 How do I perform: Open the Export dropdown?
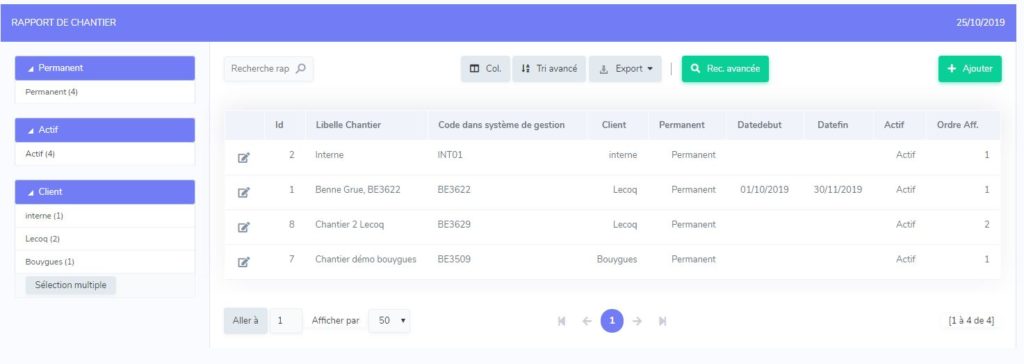point(626,69)
